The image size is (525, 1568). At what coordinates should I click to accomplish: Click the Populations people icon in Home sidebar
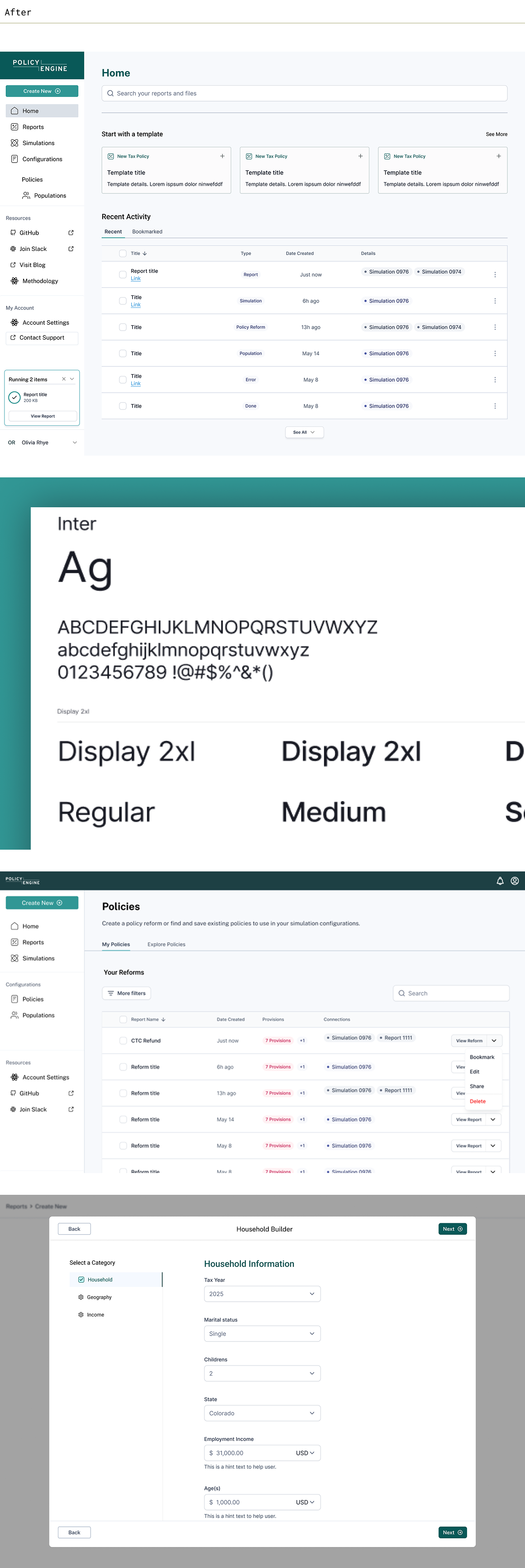(x=26, y=195)
